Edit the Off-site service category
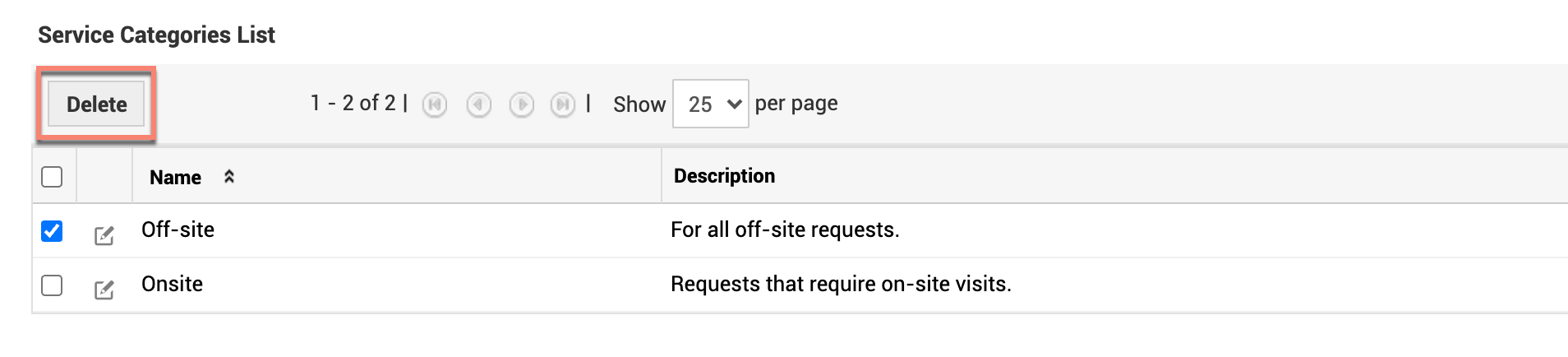The image size is (1568, 357). click(x=104, y=236)
